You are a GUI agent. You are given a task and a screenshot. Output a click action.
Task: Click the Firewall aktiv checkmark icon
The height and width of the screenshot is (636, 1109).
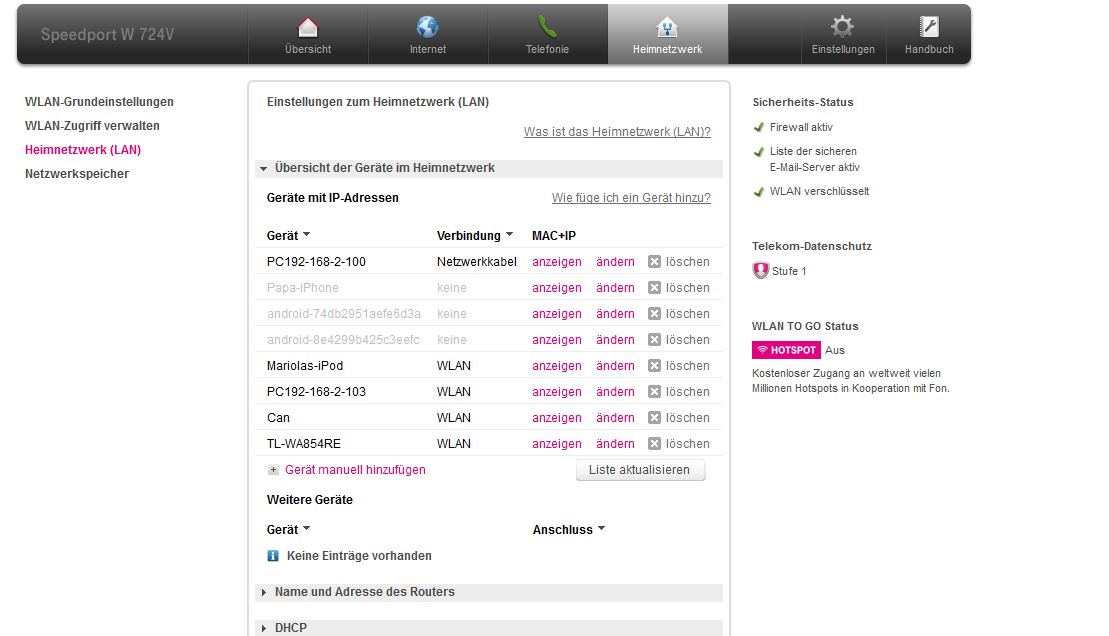pos(759,127)
